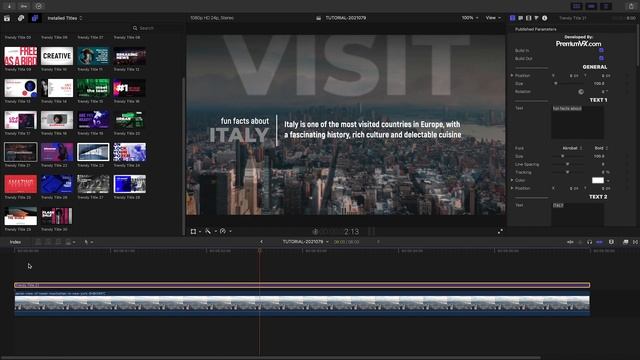The width and height of the screenshot is (640, 360).
Task: Toggle the browser panel layout button
Action: coord(576,6)
